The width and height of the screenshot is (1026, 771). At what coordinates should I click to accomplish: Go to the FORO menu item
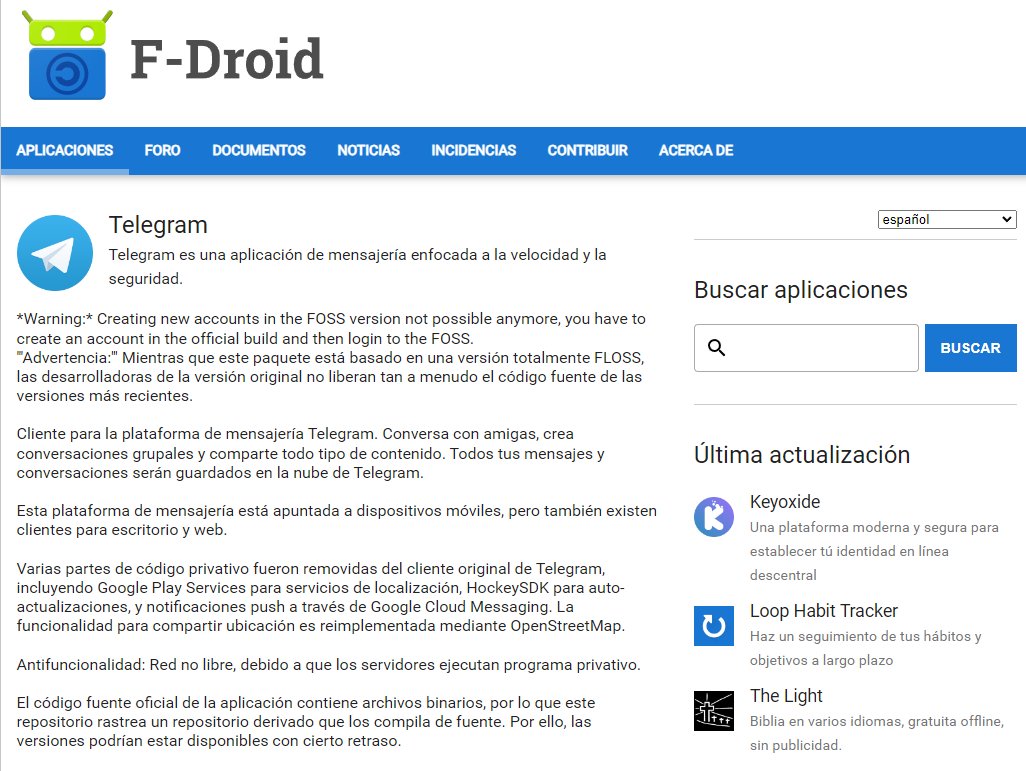tap(162, 151)
